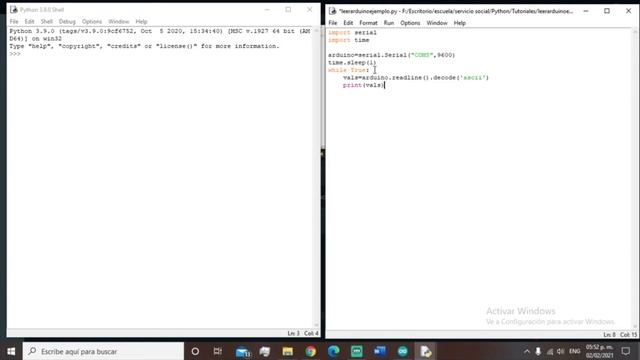
Task: Open the printer-like app icon on taskbar
Action: click(x=265, y=351)
